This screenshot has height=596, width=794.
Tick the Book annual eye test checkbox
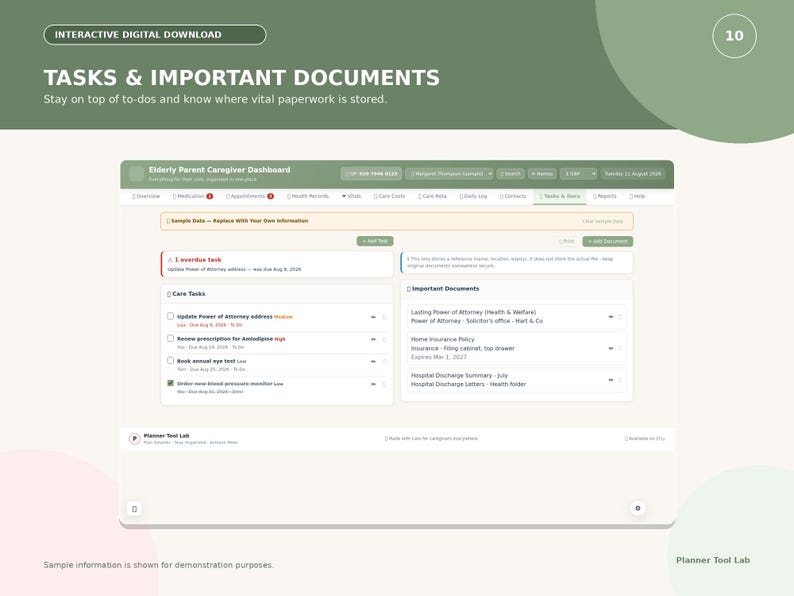click(171, 361)
